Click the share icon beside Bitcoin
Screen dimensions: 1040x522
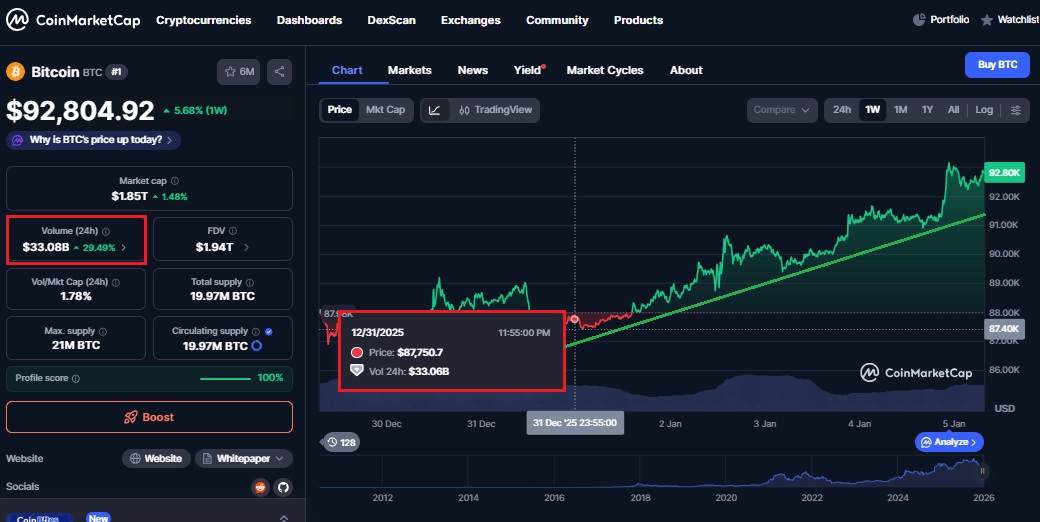(x=279, y=72)
